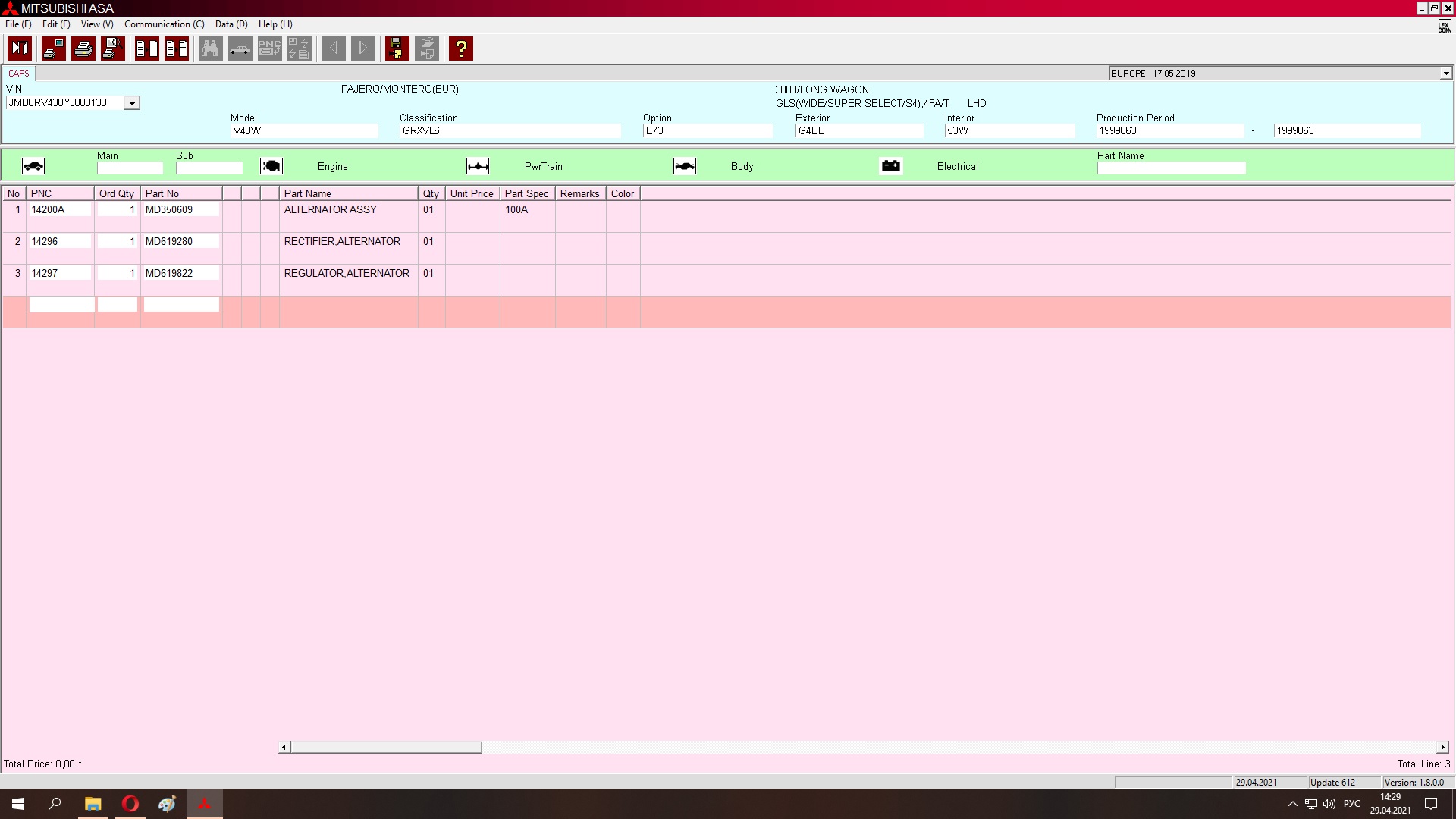Open the Communication (C) menu
This screenshot has height=819, width=1456.
click(164, 24)
